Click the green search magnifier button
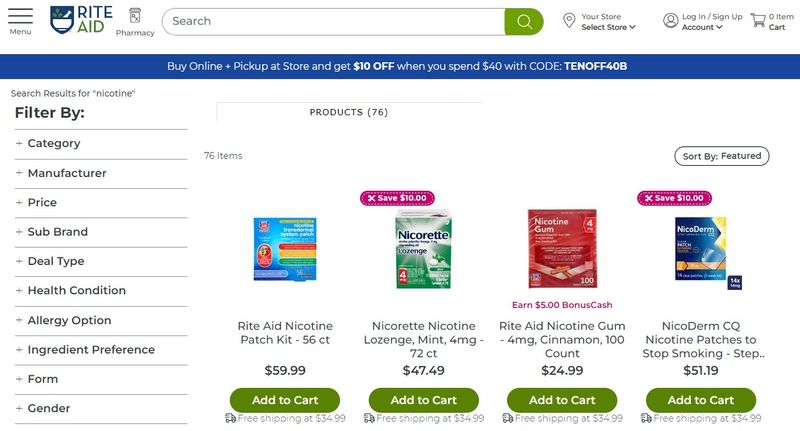Image resolution: width=800 pixels, height=431 pixels. coord(524,21)
